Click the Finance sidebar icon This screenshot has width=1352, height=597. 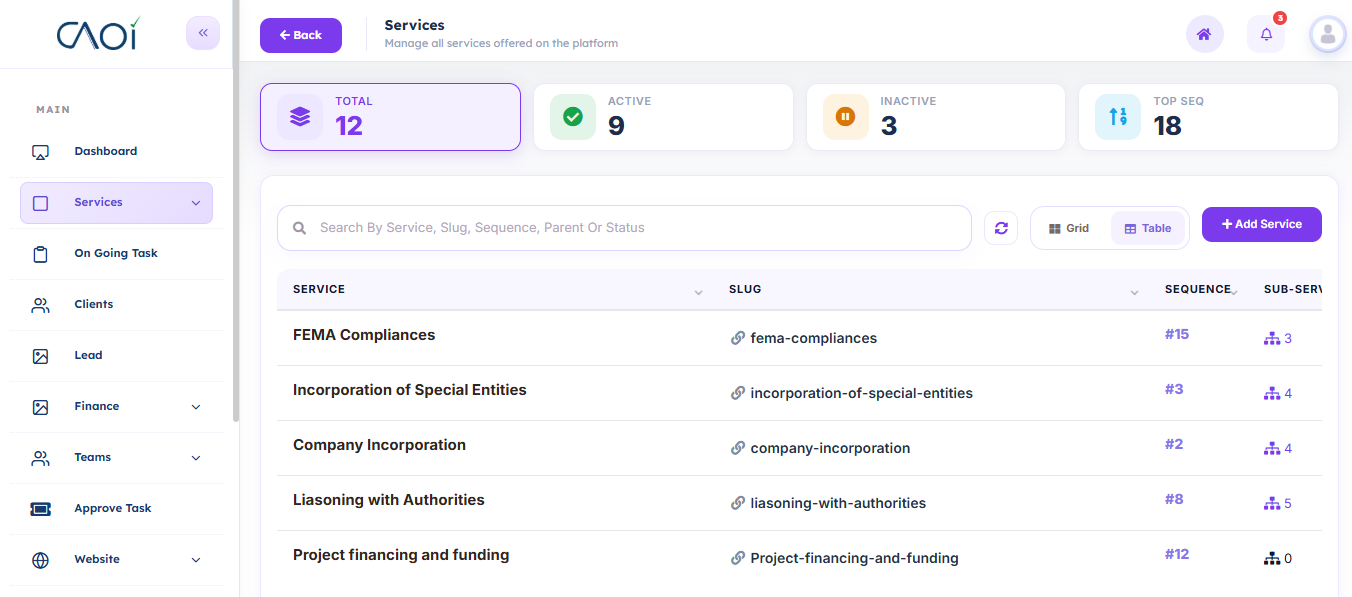(x=40, y=407)
